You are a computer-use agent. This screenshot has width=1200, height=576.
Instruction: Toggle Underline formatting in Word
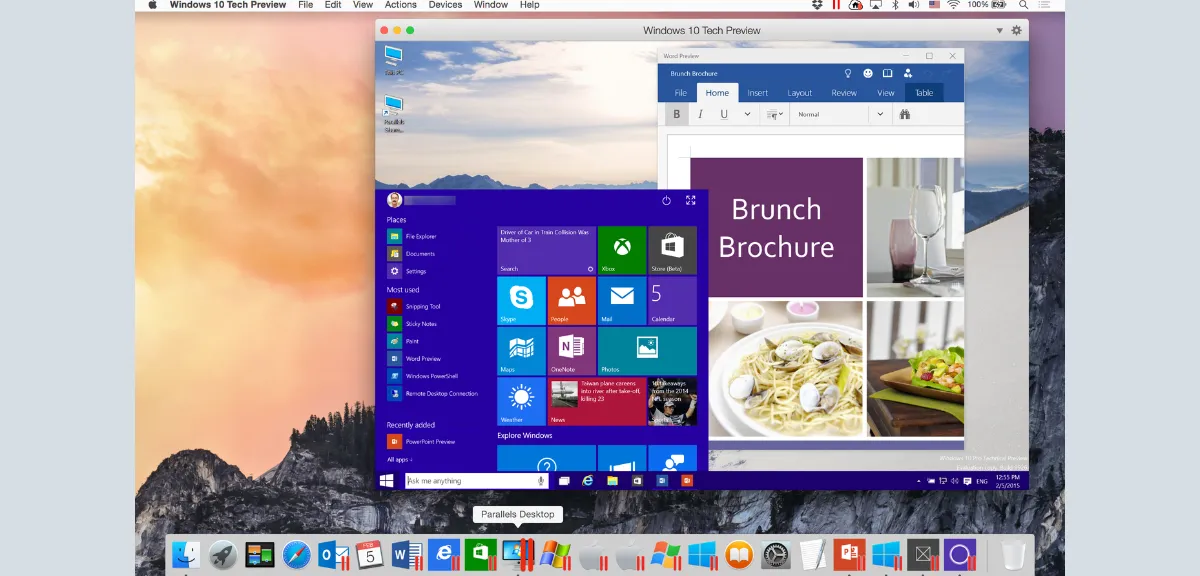(x=723, y=115)
